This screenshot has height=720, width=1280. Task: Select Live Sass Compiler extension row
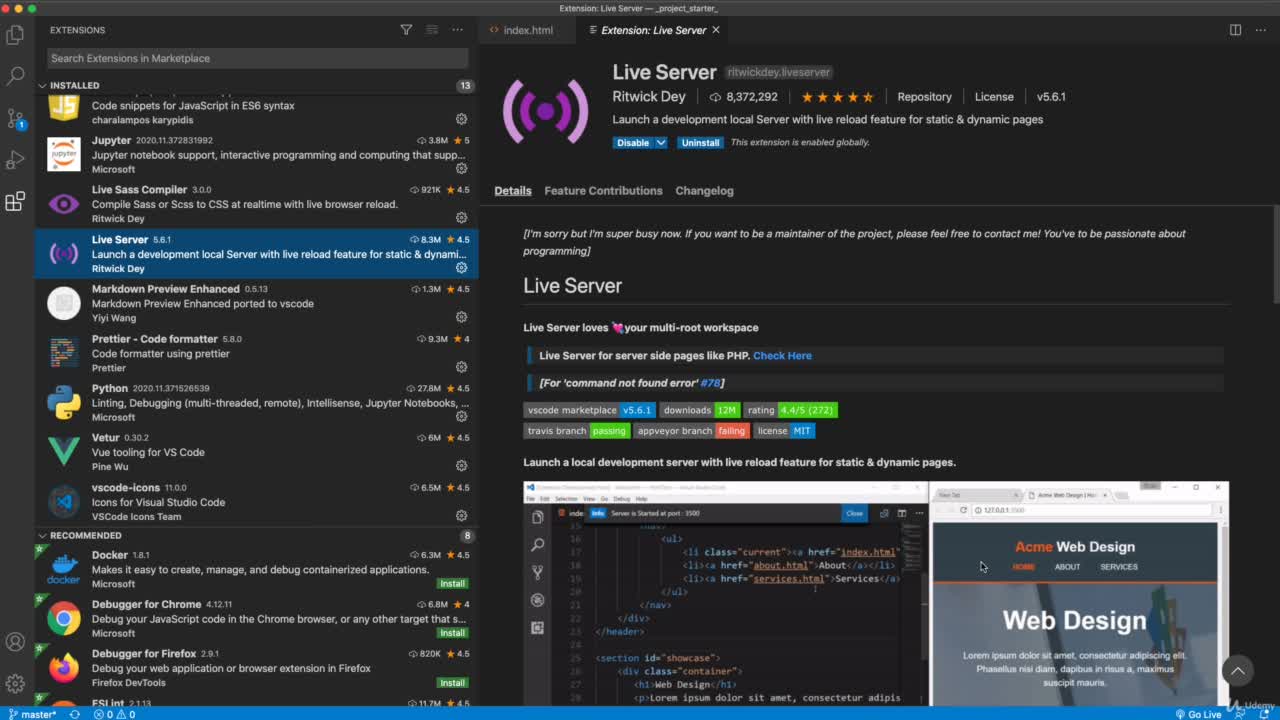click(257, 204)
